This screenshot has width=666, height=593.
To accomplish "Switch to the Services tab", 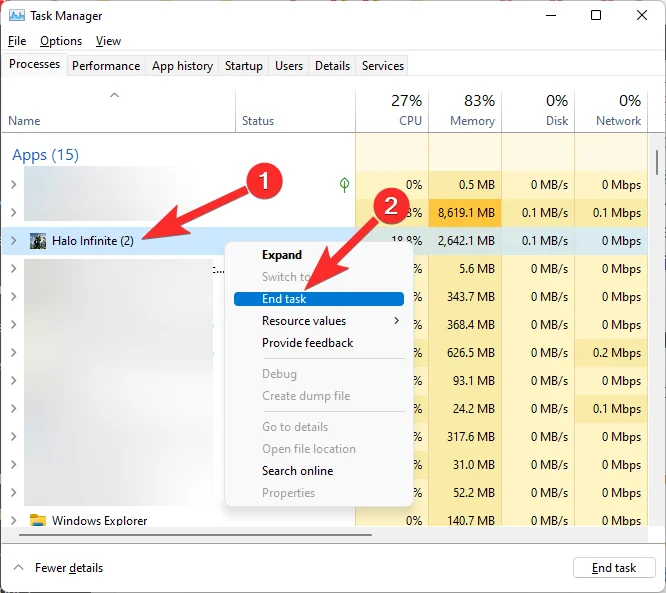I will click(383, 66).
